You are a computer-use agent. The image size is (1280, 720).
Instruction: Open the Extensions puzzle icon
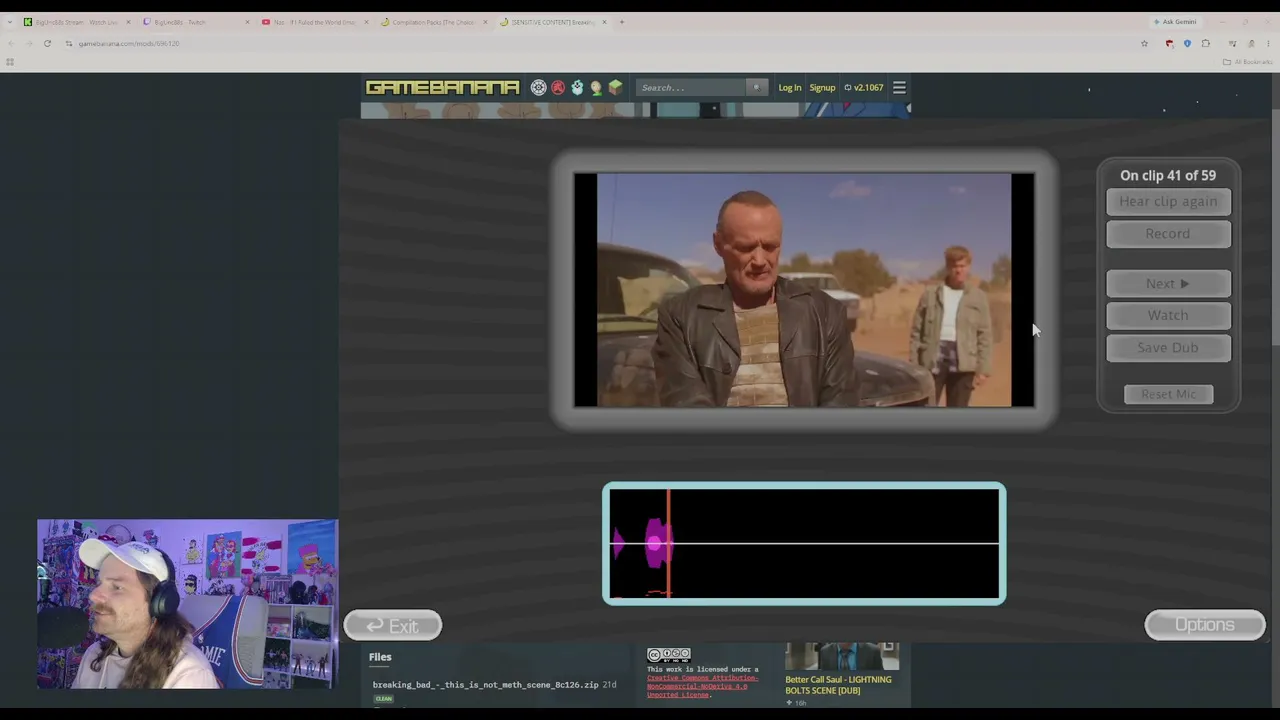point(1205,44)
